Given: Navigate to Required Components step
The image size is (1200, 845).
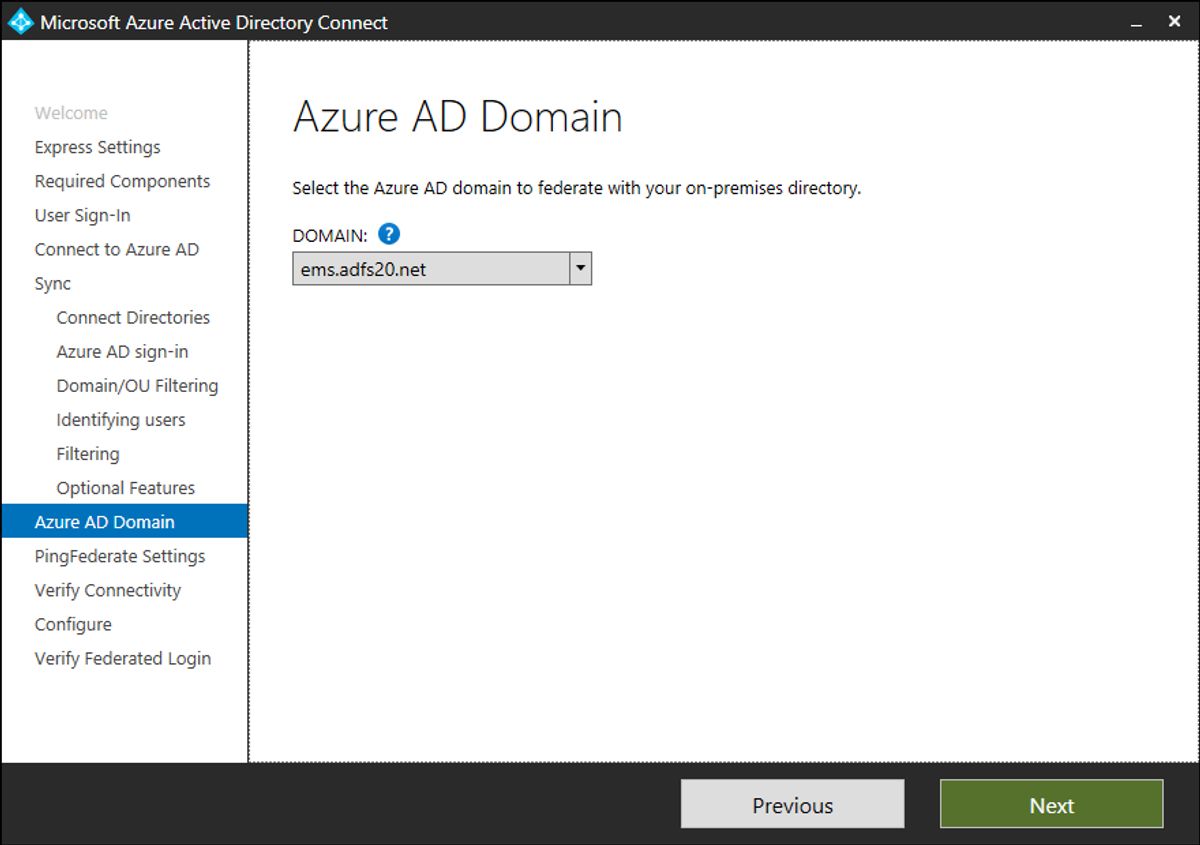Looking at the screenshot, I should (x=122, y=181).
